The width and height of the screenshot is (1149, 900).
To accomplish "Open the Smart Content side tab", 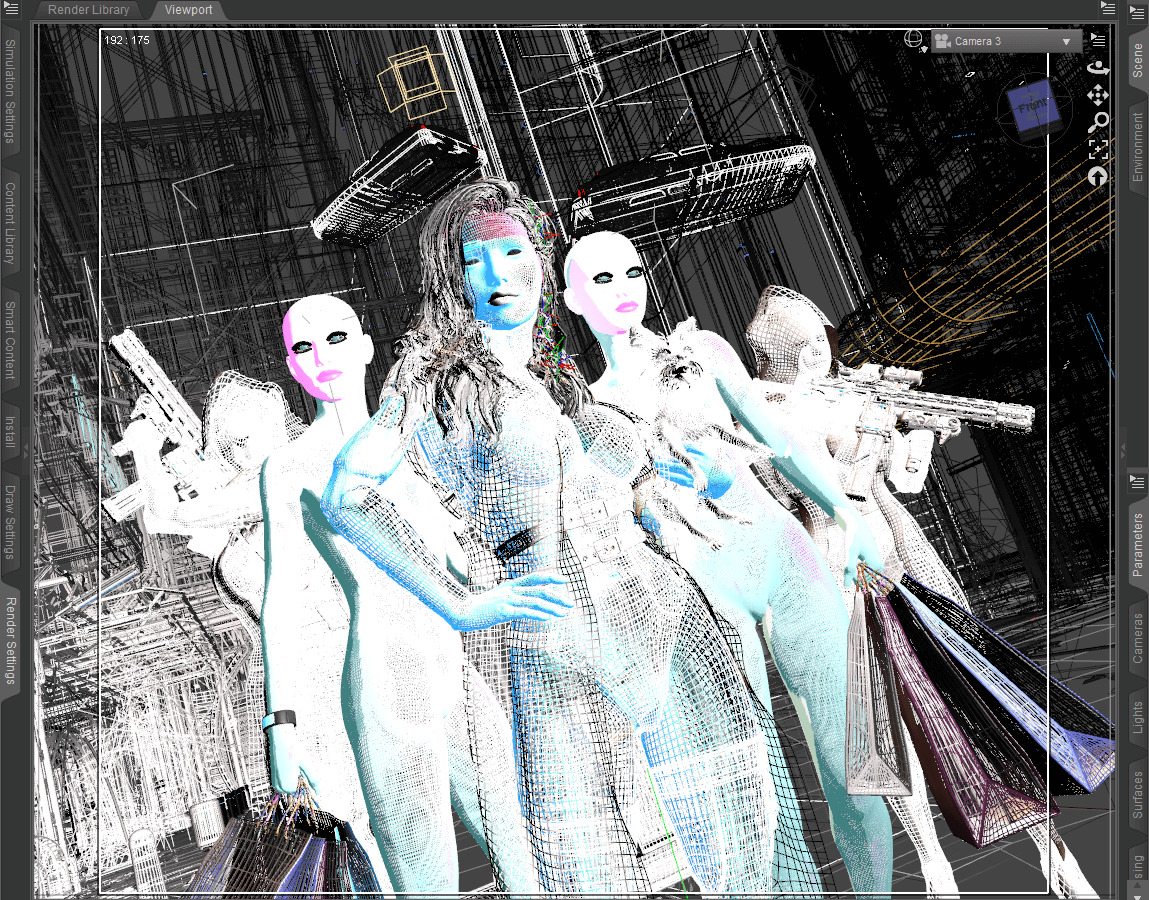I will (10, 339).
